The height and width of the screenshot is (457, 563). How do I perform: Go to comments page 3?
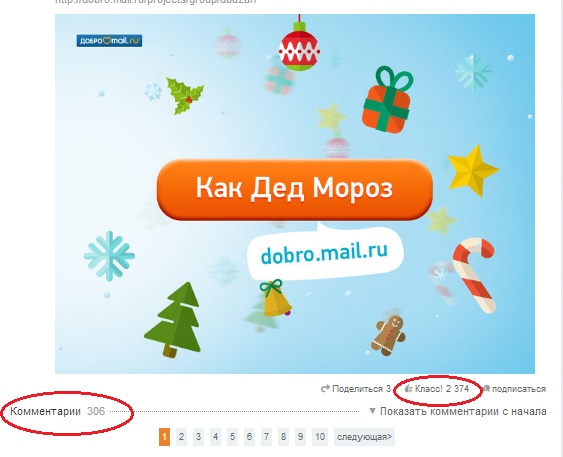(x=198, y=437)
